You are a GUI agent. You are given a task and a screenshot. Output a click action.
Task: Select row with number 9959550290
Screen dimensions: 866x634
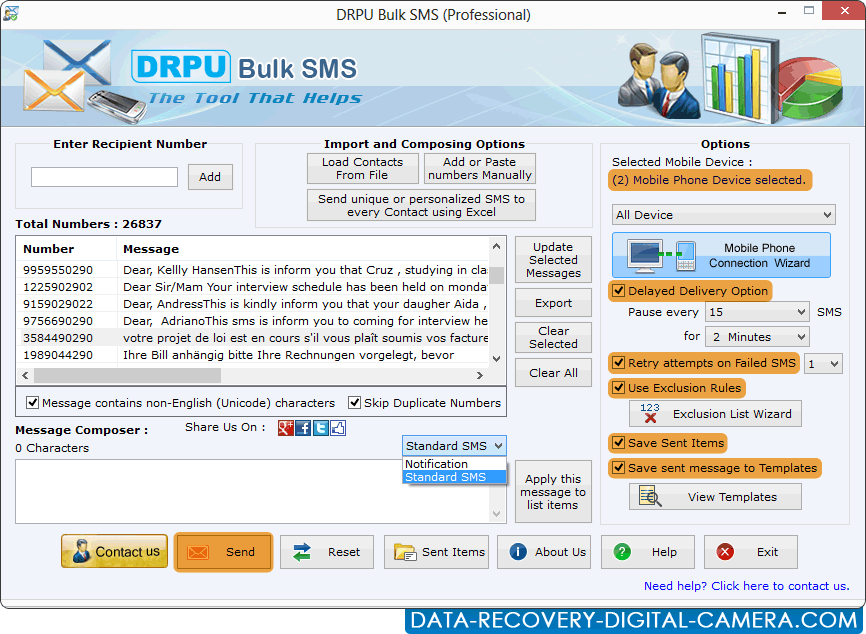pyautogui.click(x=252, y=270)
